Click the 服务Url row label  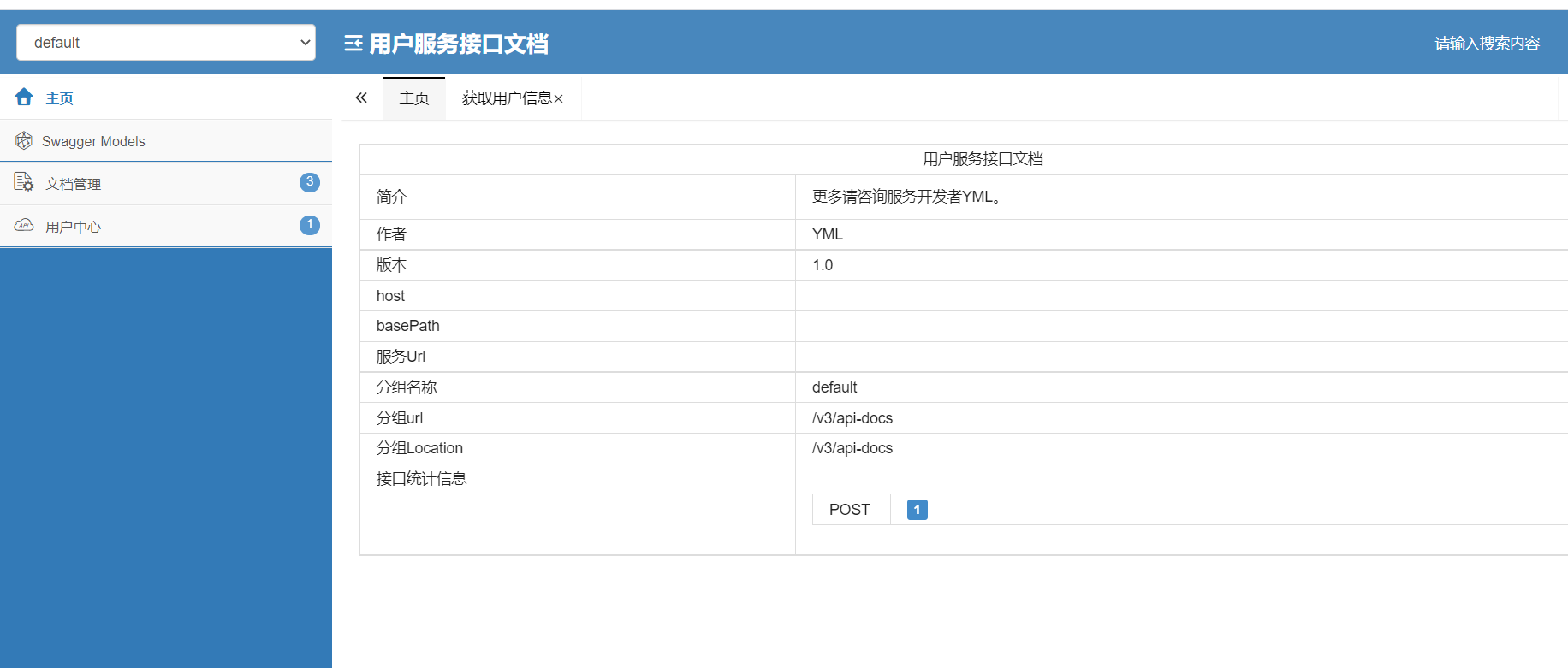point(401,357)
